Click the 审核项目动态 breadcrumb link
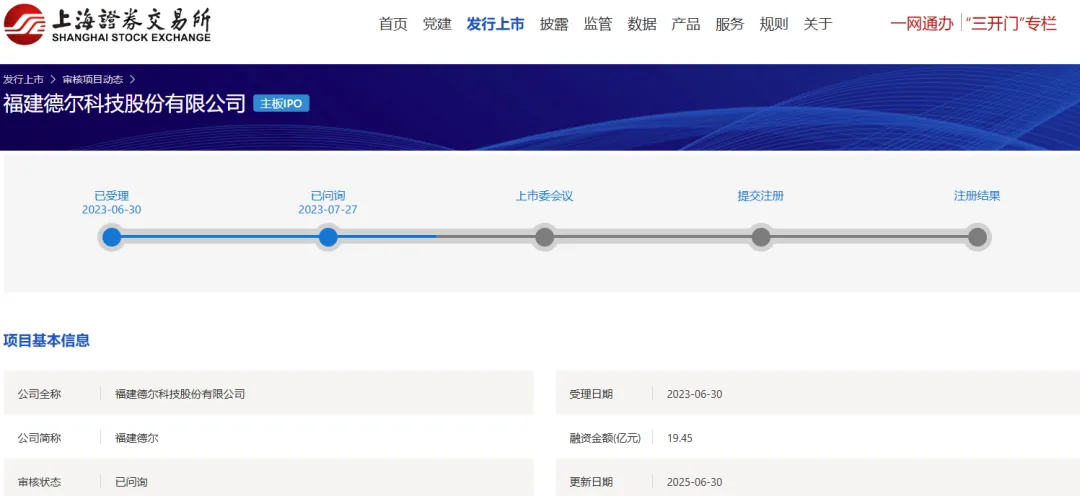 (92, 79)
